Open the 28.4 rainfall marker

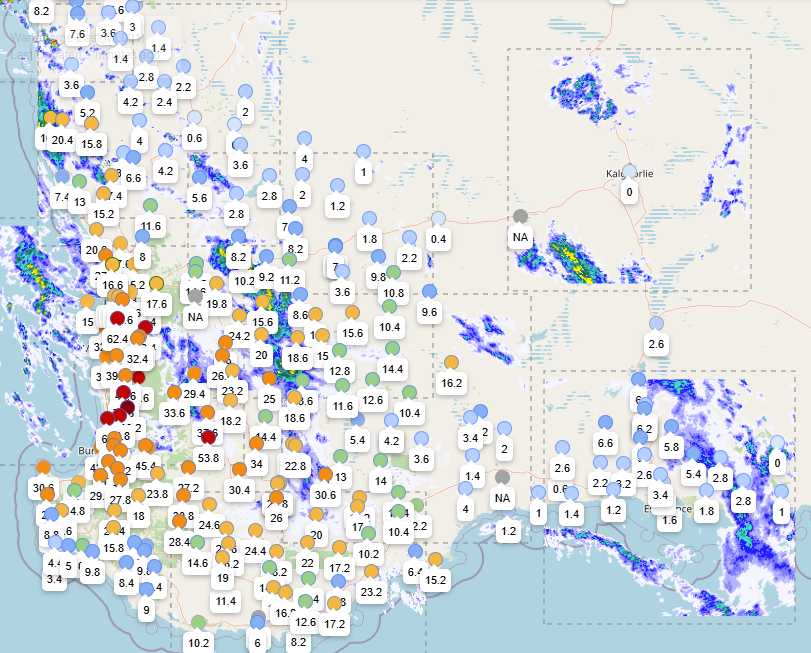[x=179, y=521]
